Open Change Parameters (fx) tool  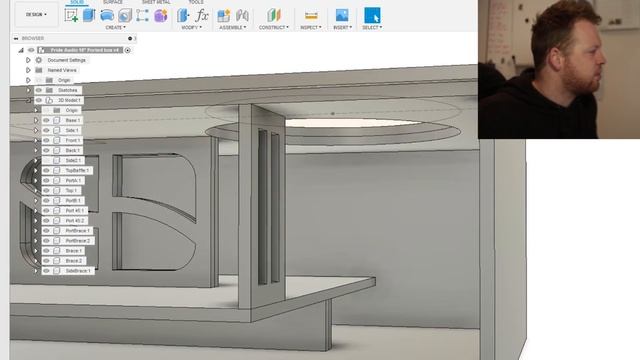pyautogui.click(x=202, y=16)
